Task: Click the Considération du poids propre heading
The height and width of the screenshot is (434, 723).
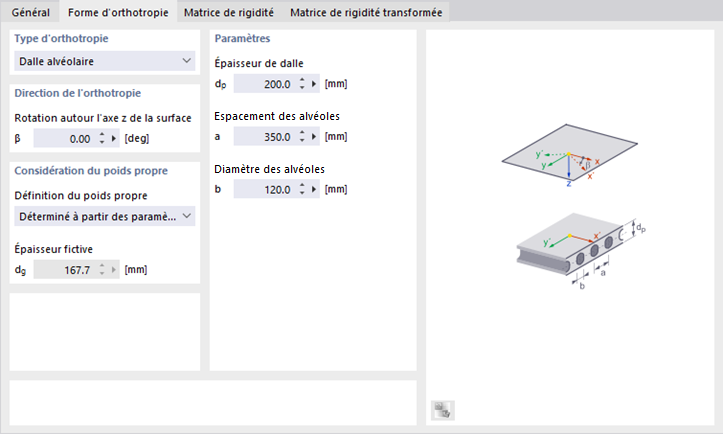Action: (91, 171)
